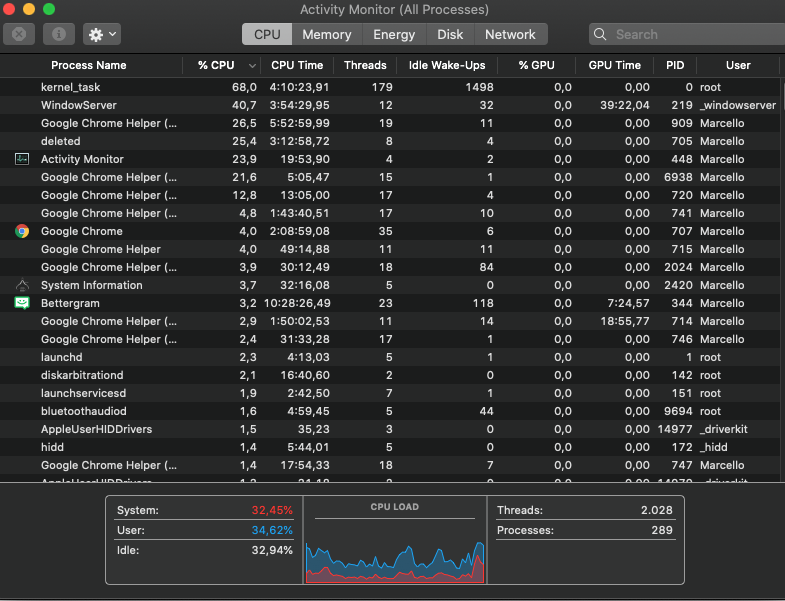Click the _driverkit user cell in the PID 14977 row
This screenshot has width=785, height=601.
[723, 429]
